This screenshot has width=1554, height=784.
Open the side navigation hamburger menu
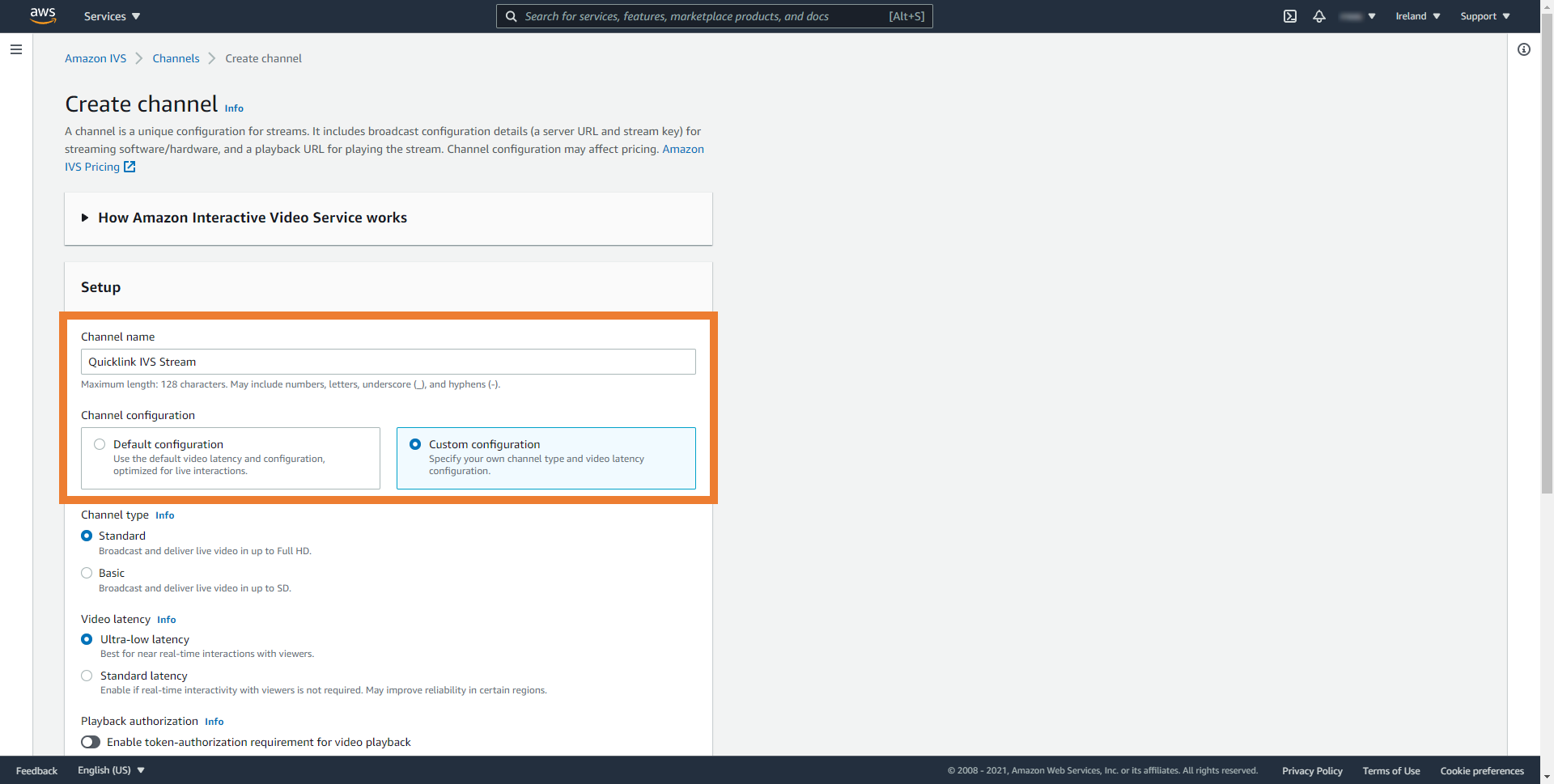(16, 49)
